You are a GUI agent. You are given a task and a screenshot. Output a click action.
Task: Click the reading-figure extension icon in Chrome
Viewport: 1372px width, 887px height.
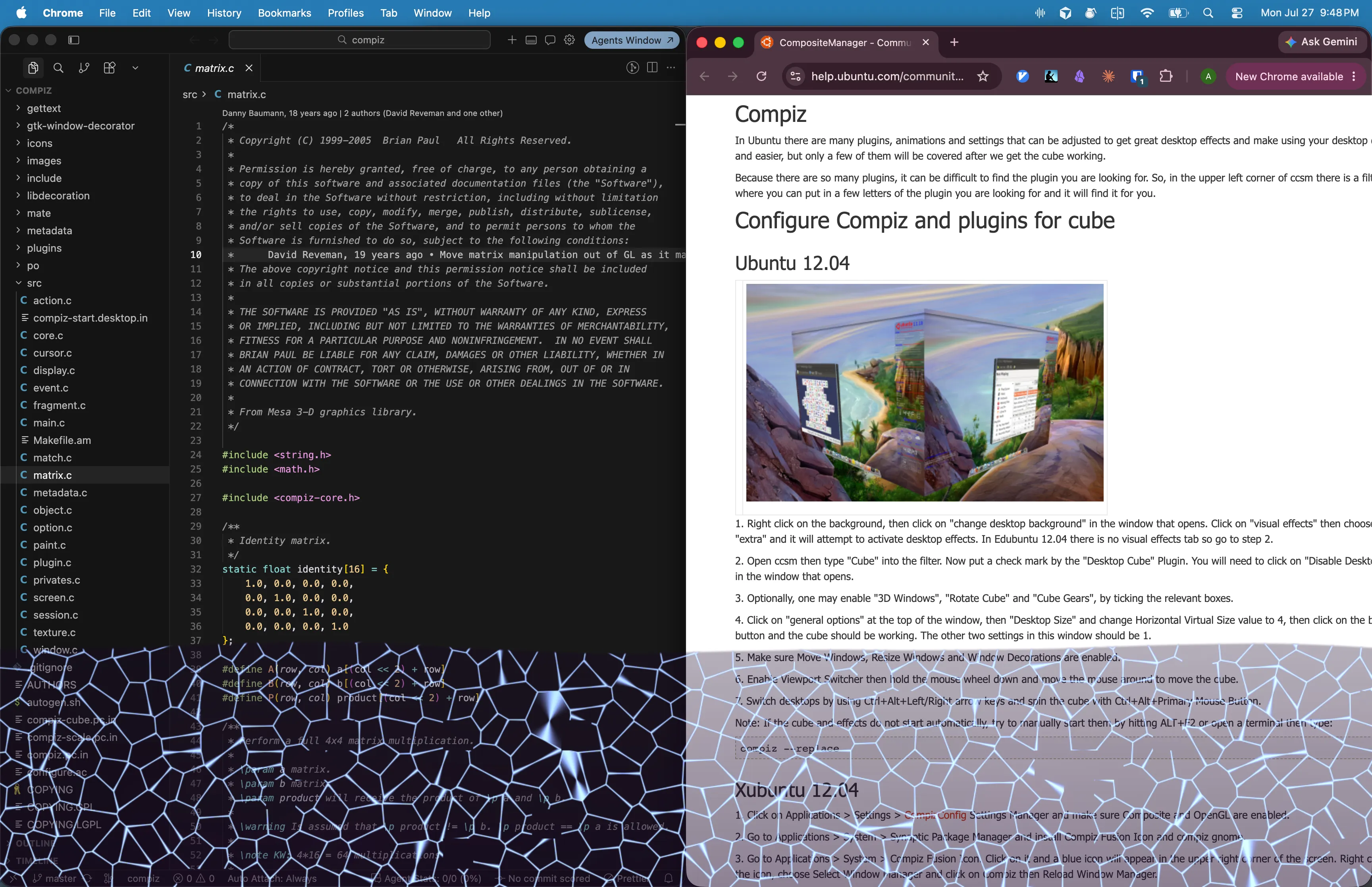[x=1051, y=77]
